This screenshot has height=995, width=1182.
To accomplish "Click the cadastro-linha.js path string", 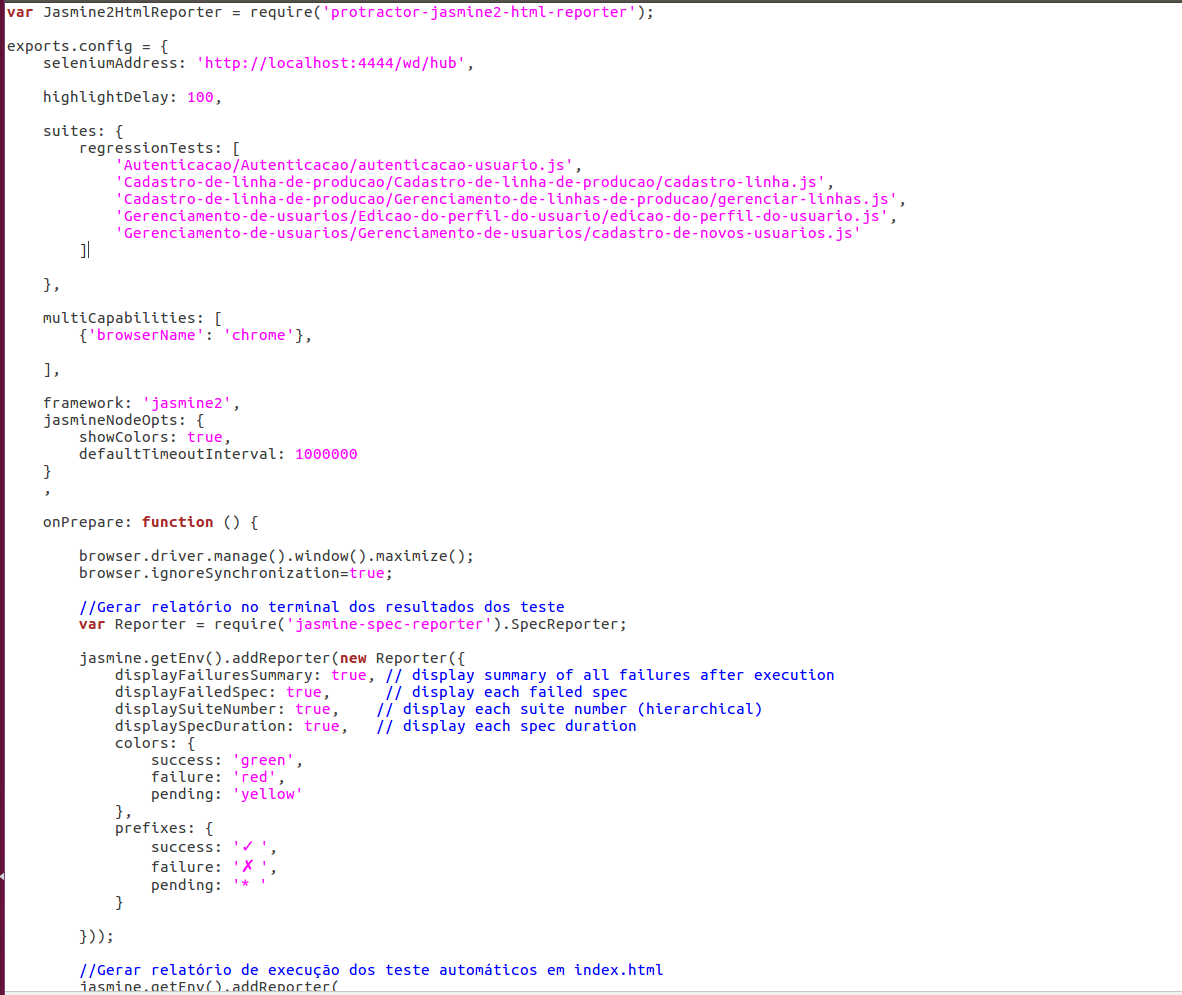I will [470, 182].
